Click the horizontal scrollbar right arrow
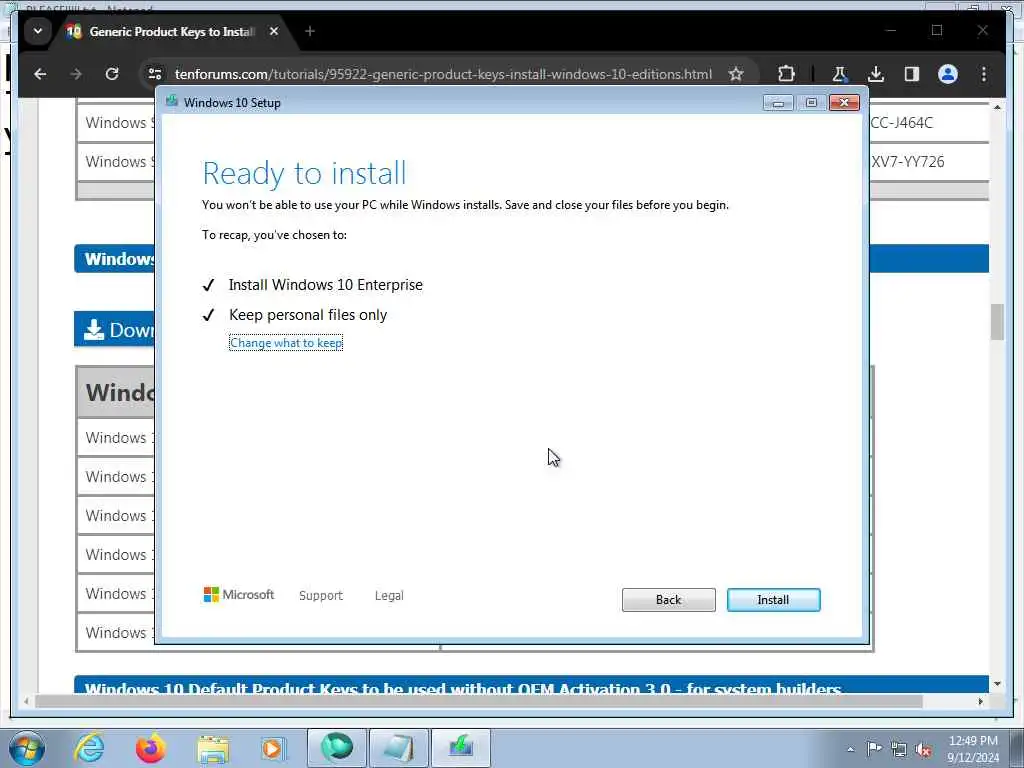The height and width of the screenshot is (768, 1024). click(x=980, y=701)
